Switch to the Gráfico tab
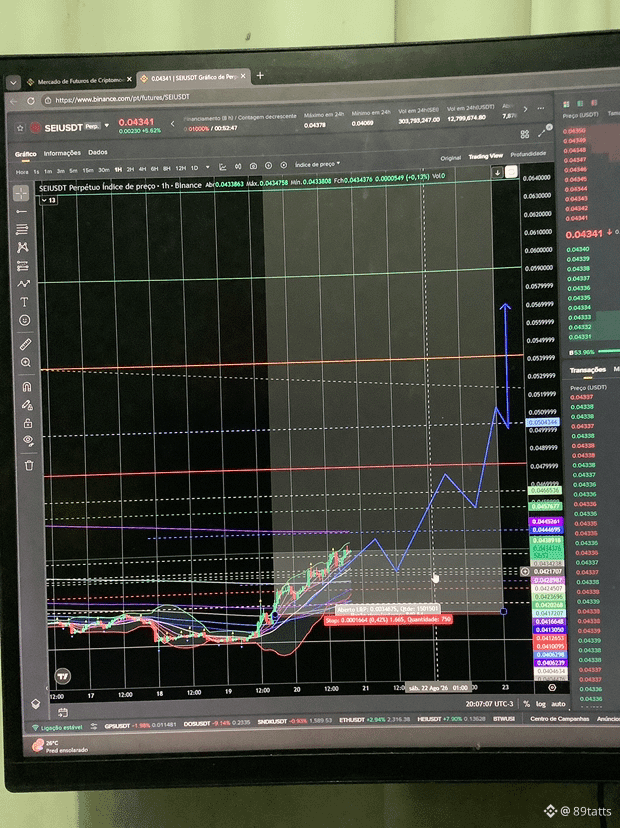Viewport: 620px width, 828px height. point(25,154)
